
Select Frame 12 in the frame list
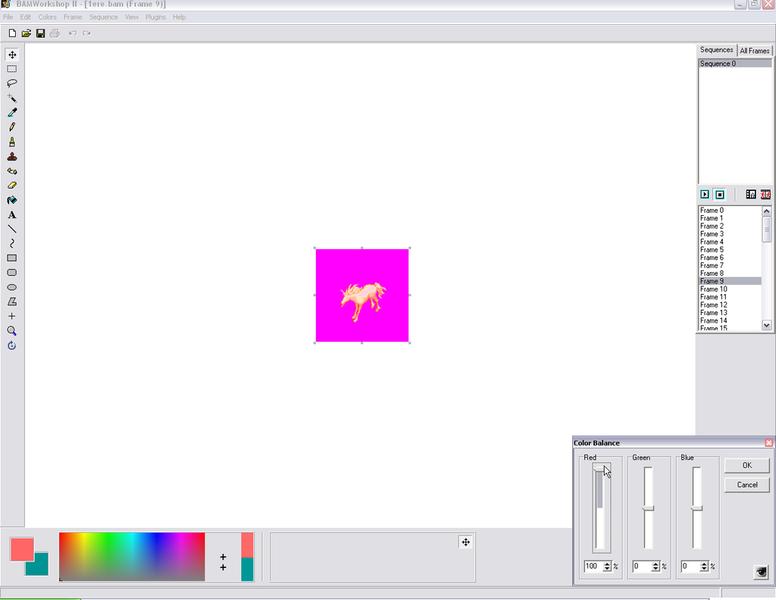point(730,304)
